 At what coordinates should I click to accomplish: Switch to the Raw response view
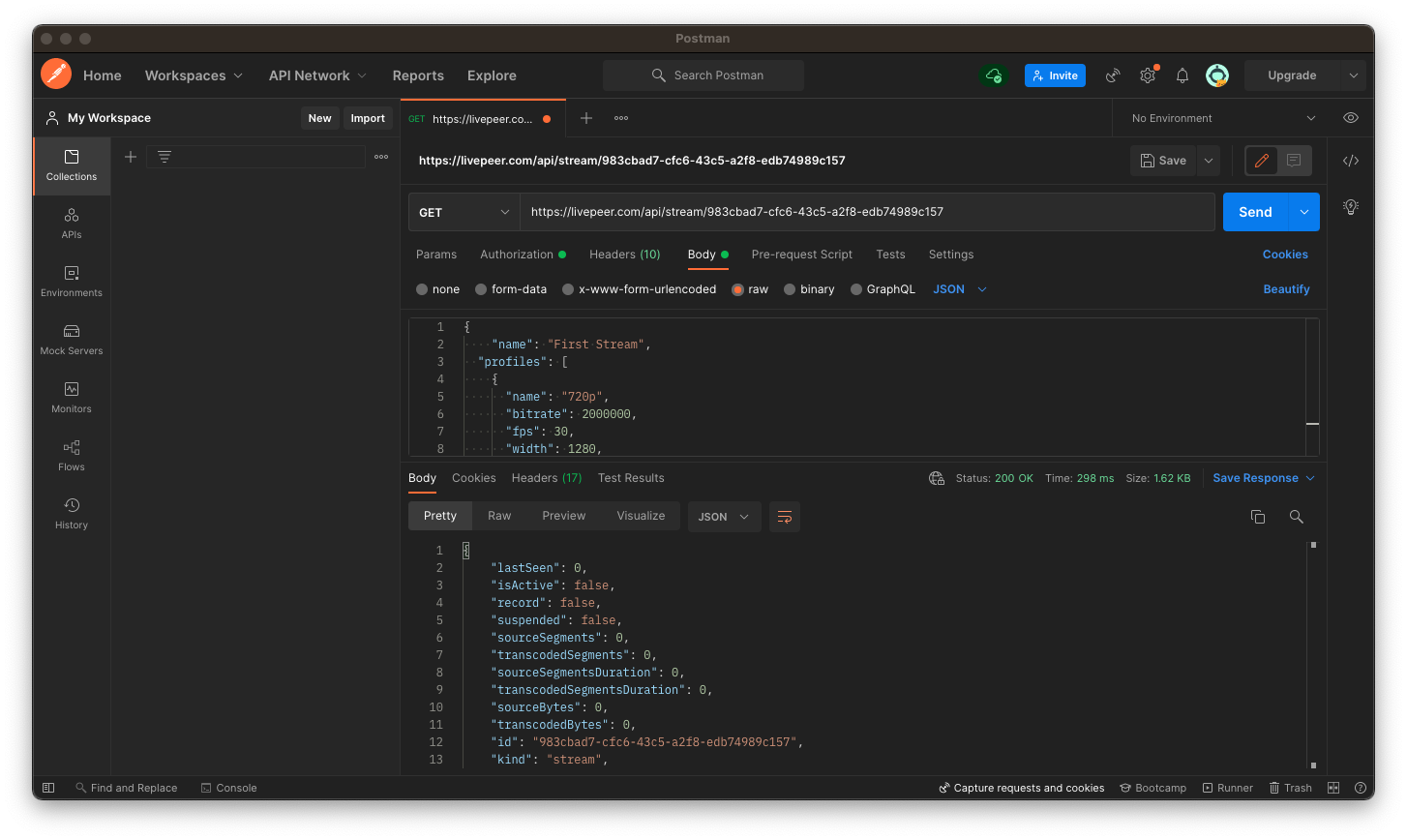tap(499, 516)
